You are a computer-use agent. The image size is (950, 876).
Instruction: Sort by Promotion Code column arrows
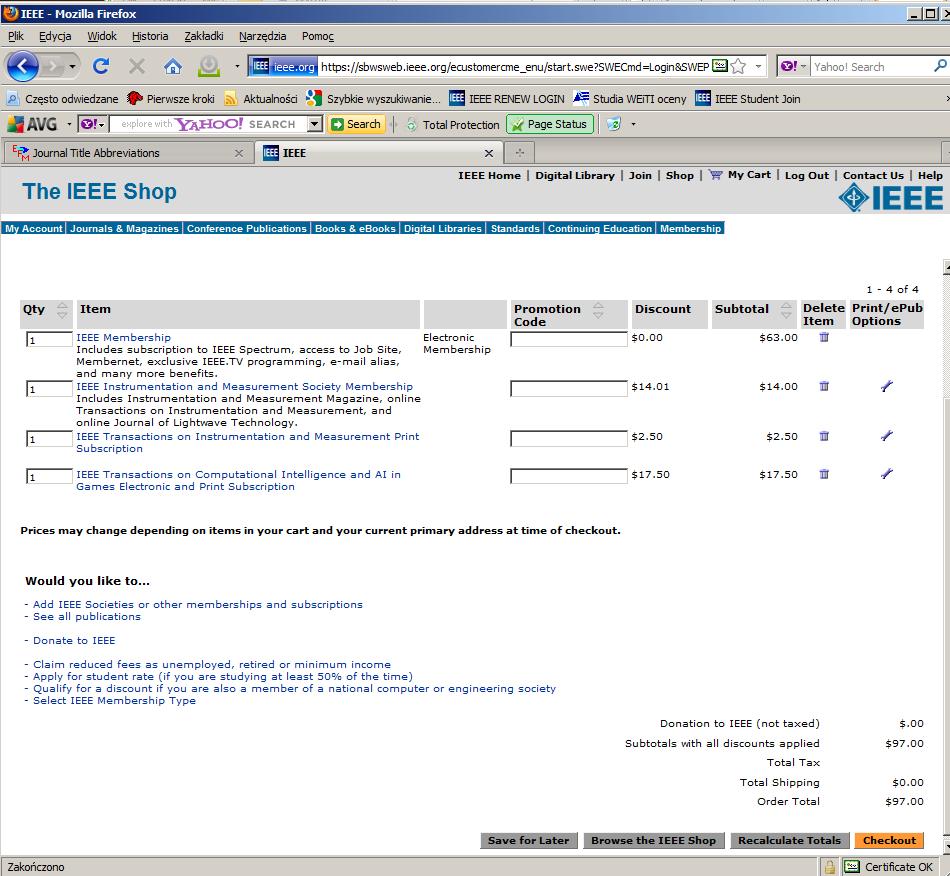(x=598, y=310)
